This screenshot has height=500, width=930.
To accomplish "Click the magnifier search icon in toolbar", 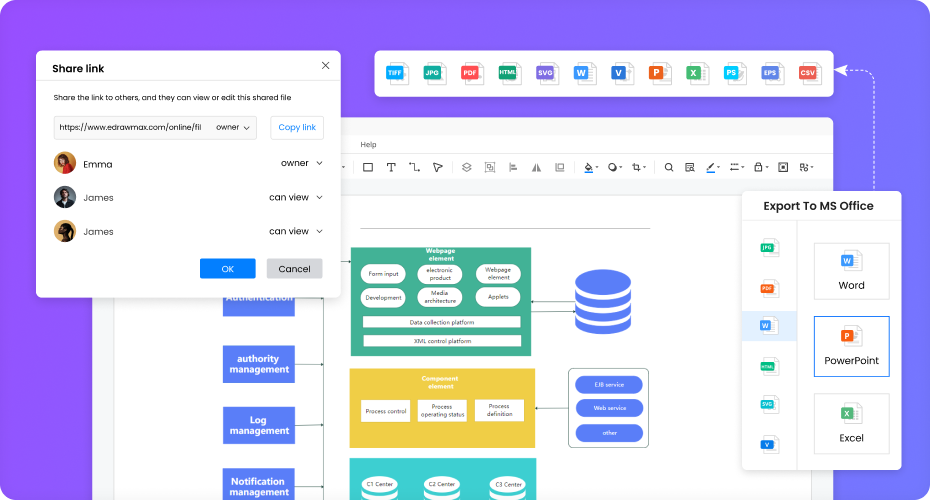I will pos(669,167).
